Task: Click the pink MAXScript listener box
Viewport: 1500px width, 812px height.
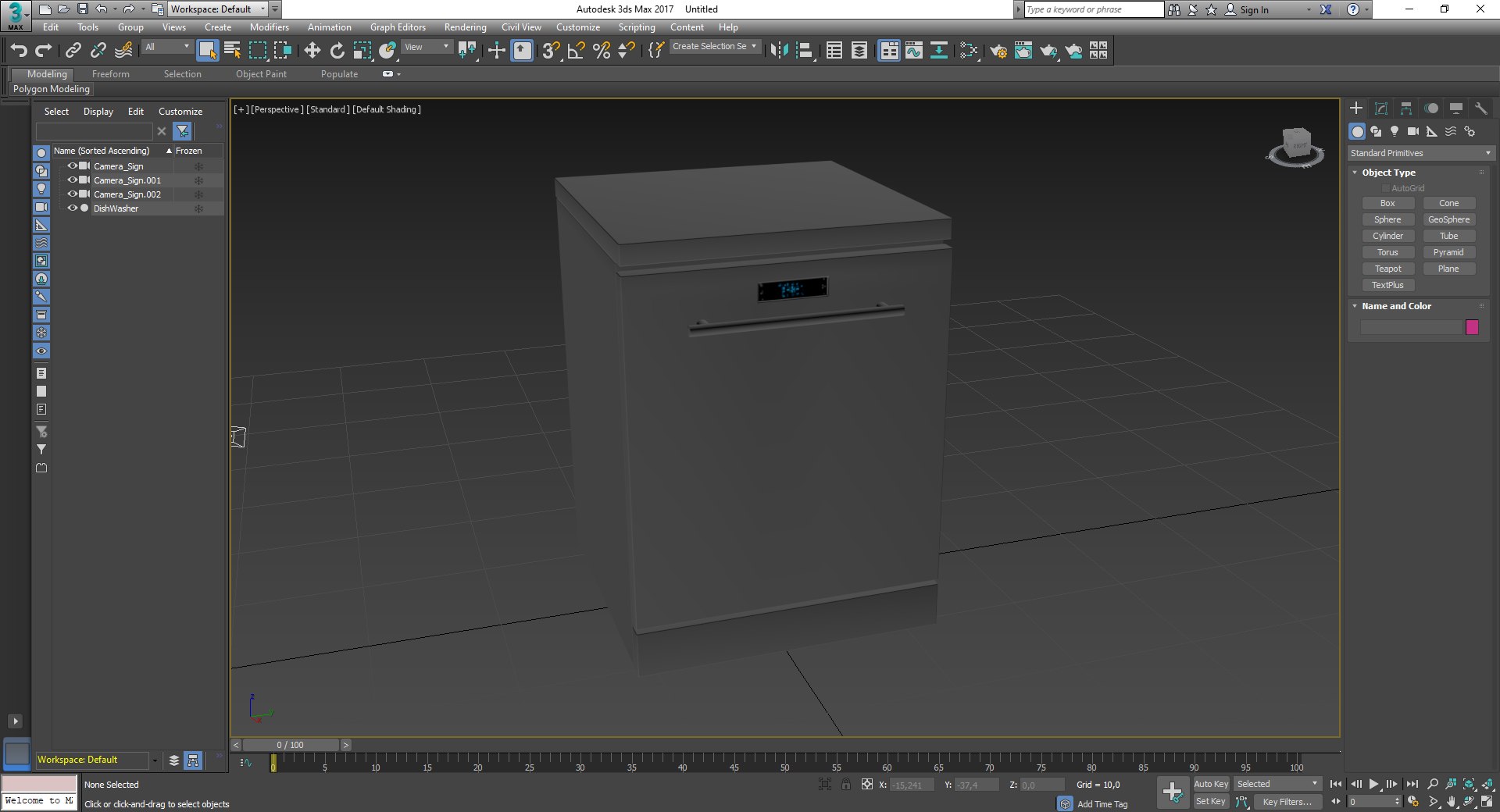Action: tap(39, 783)
